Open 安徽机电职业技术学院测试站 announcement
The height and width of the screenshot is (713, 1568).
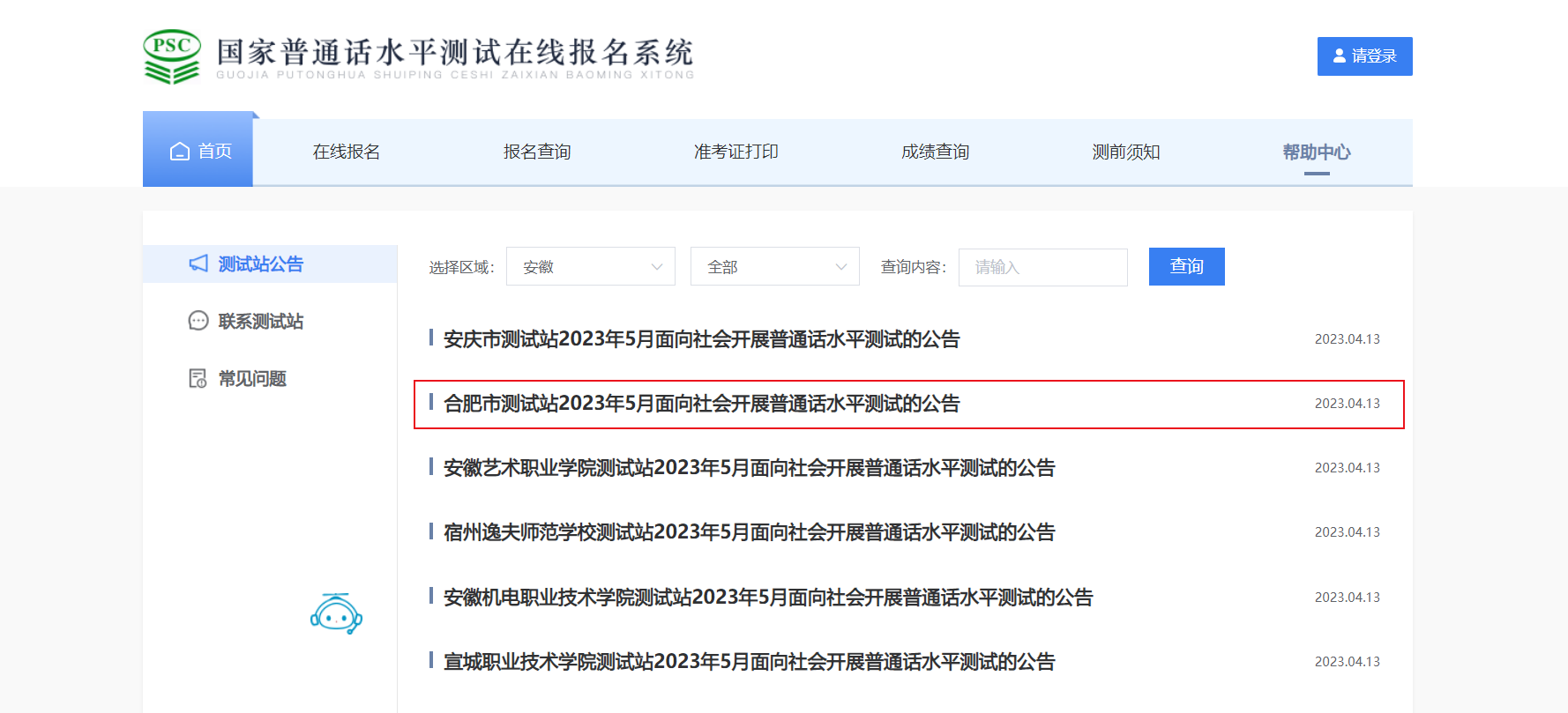[768, 598]
